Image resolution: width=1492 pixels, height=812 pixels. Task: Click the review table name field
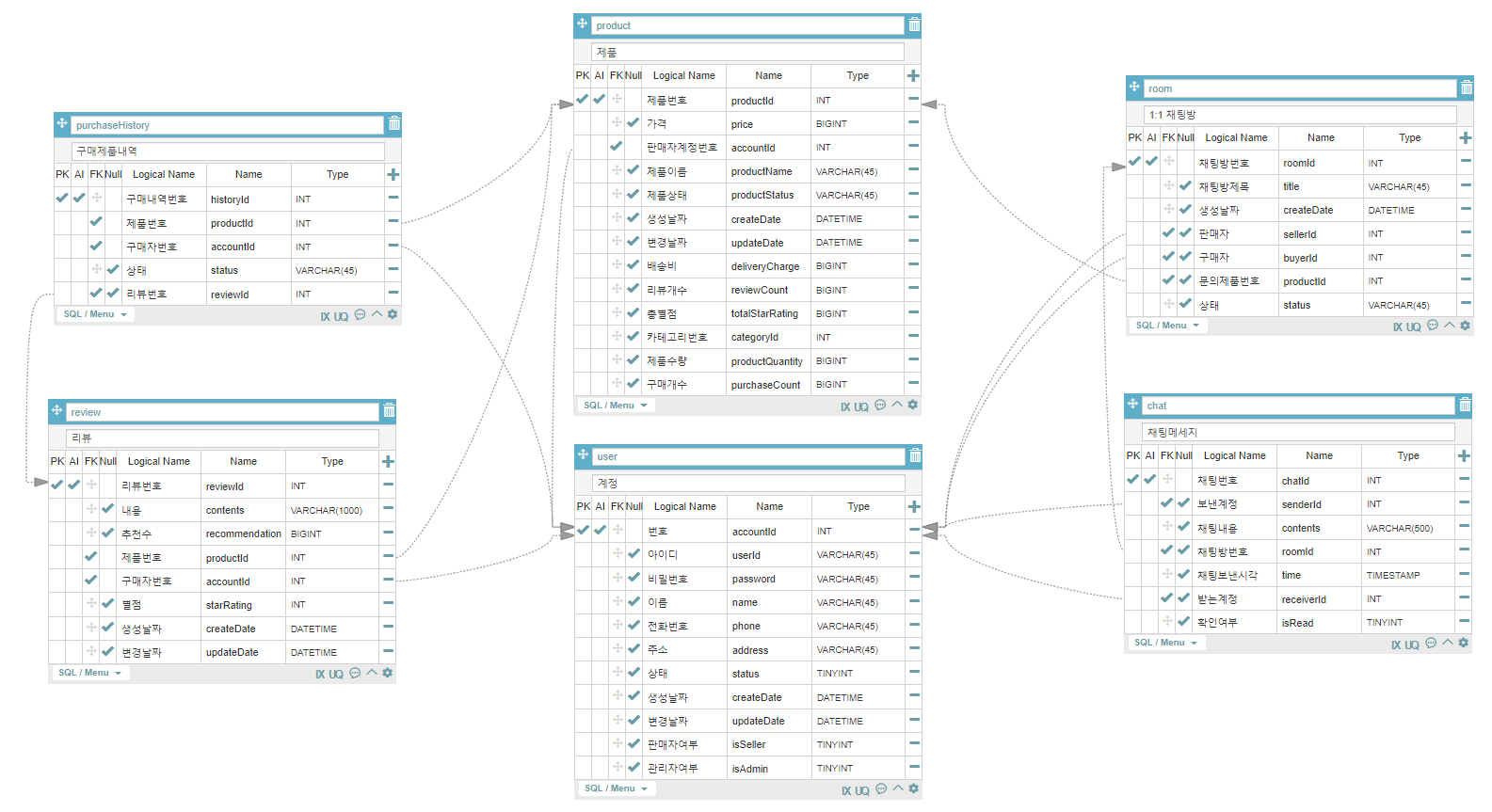click(222, 412)
